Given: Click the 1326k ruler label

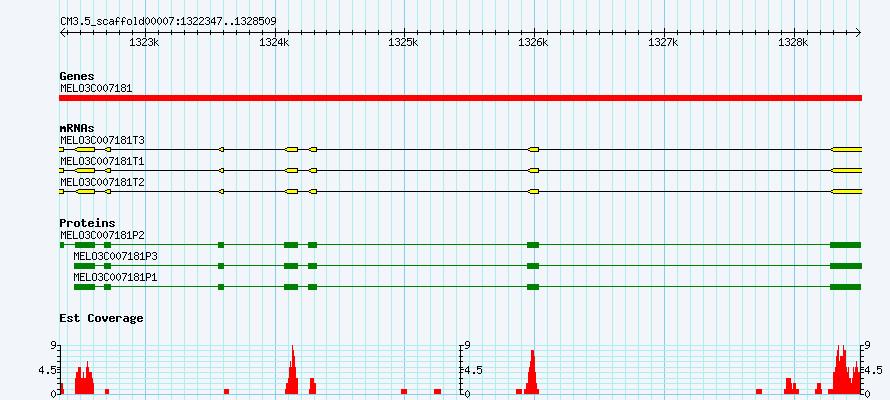Looking at the screenshot, I should 534,42.
